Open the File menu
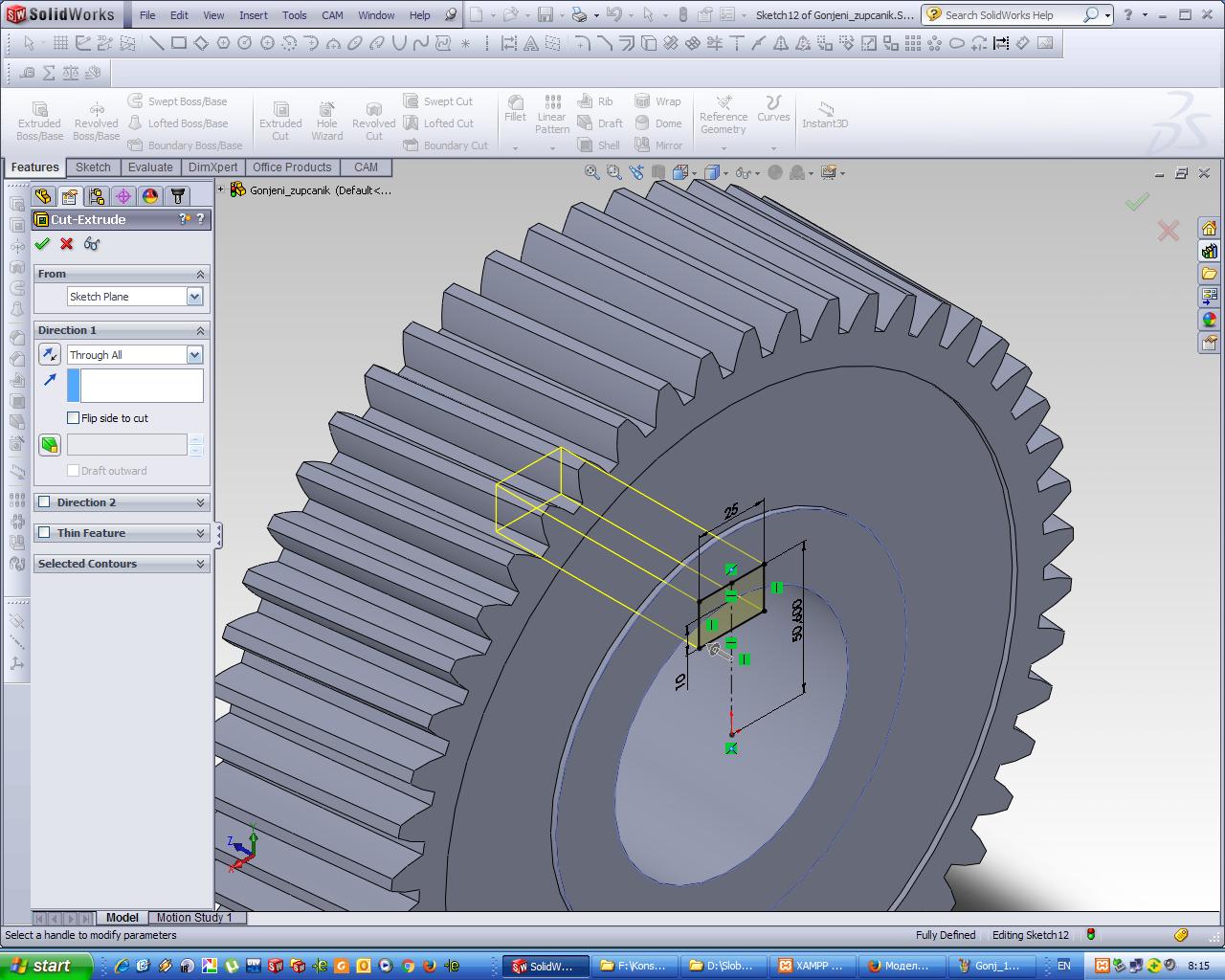This screenshot has width=1225, height=980. click(x=147, y=15)
